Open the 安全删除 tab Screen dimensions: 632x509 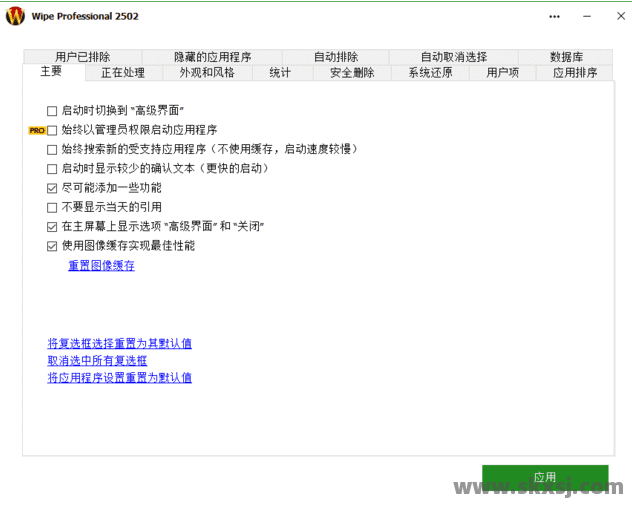(x=351, y=73)
